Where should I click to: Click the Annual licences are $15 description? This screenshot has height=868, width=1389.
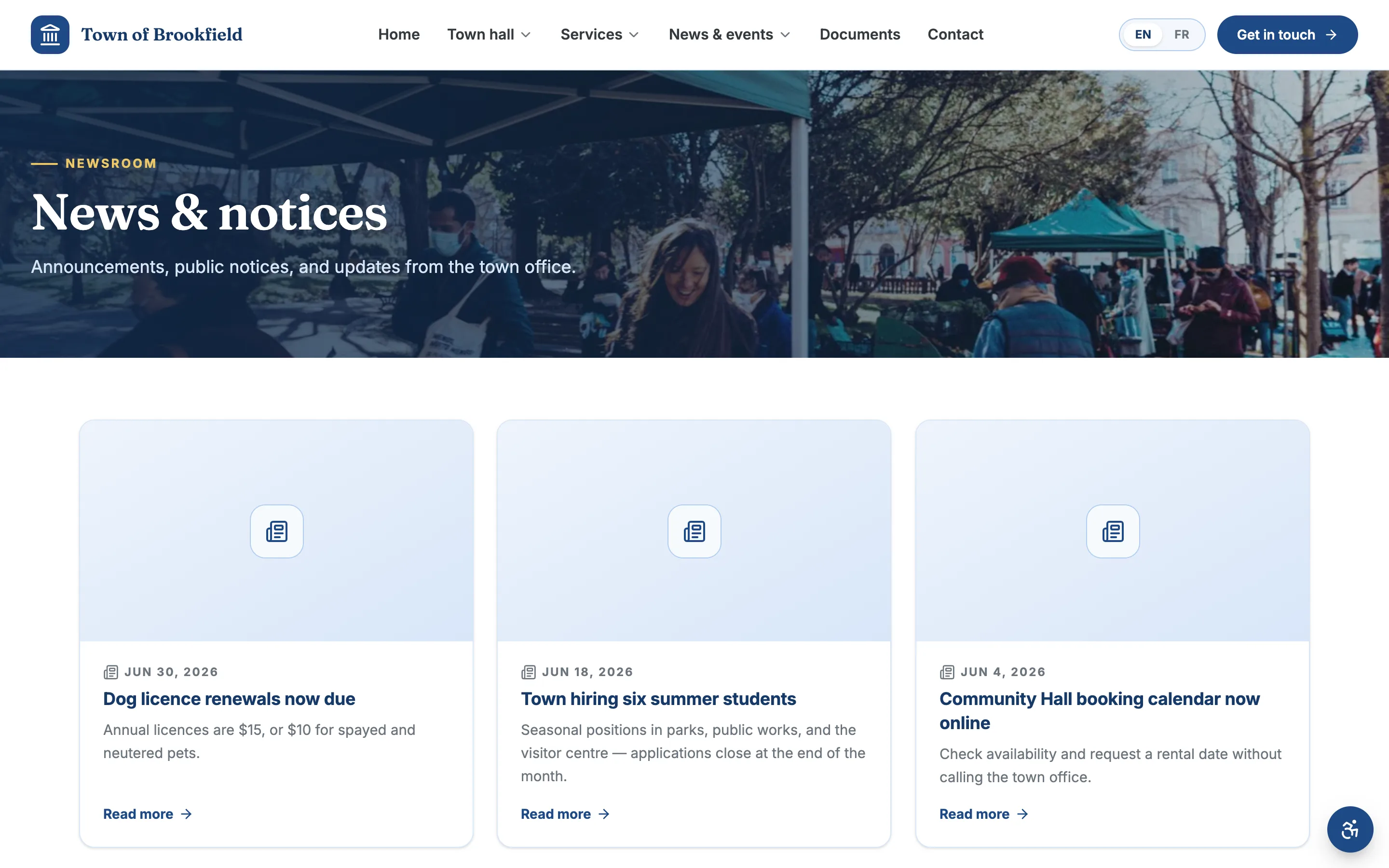(259, 741)
